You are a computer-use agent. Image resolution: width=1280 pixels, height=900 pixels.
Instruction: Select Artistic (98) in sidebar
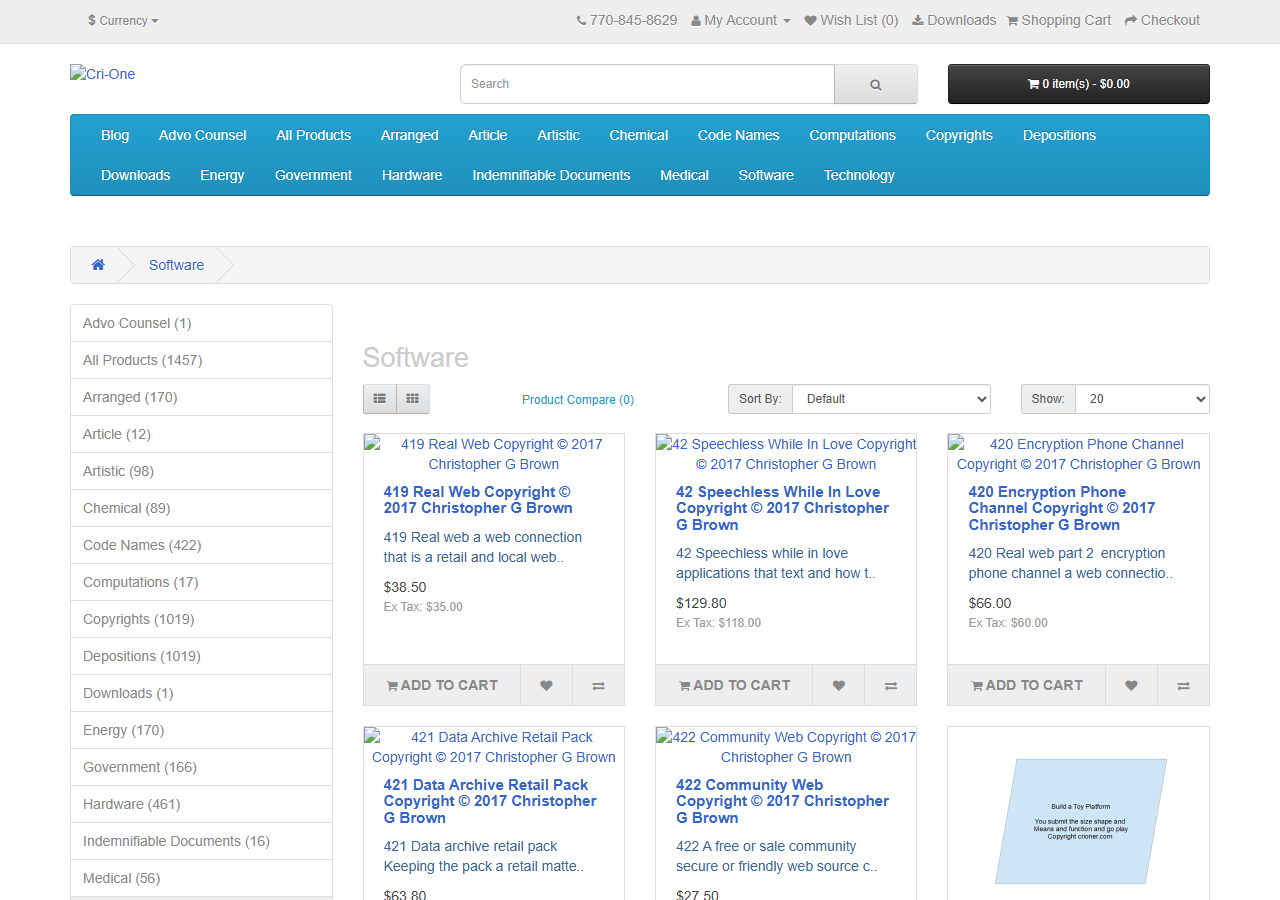201,471
